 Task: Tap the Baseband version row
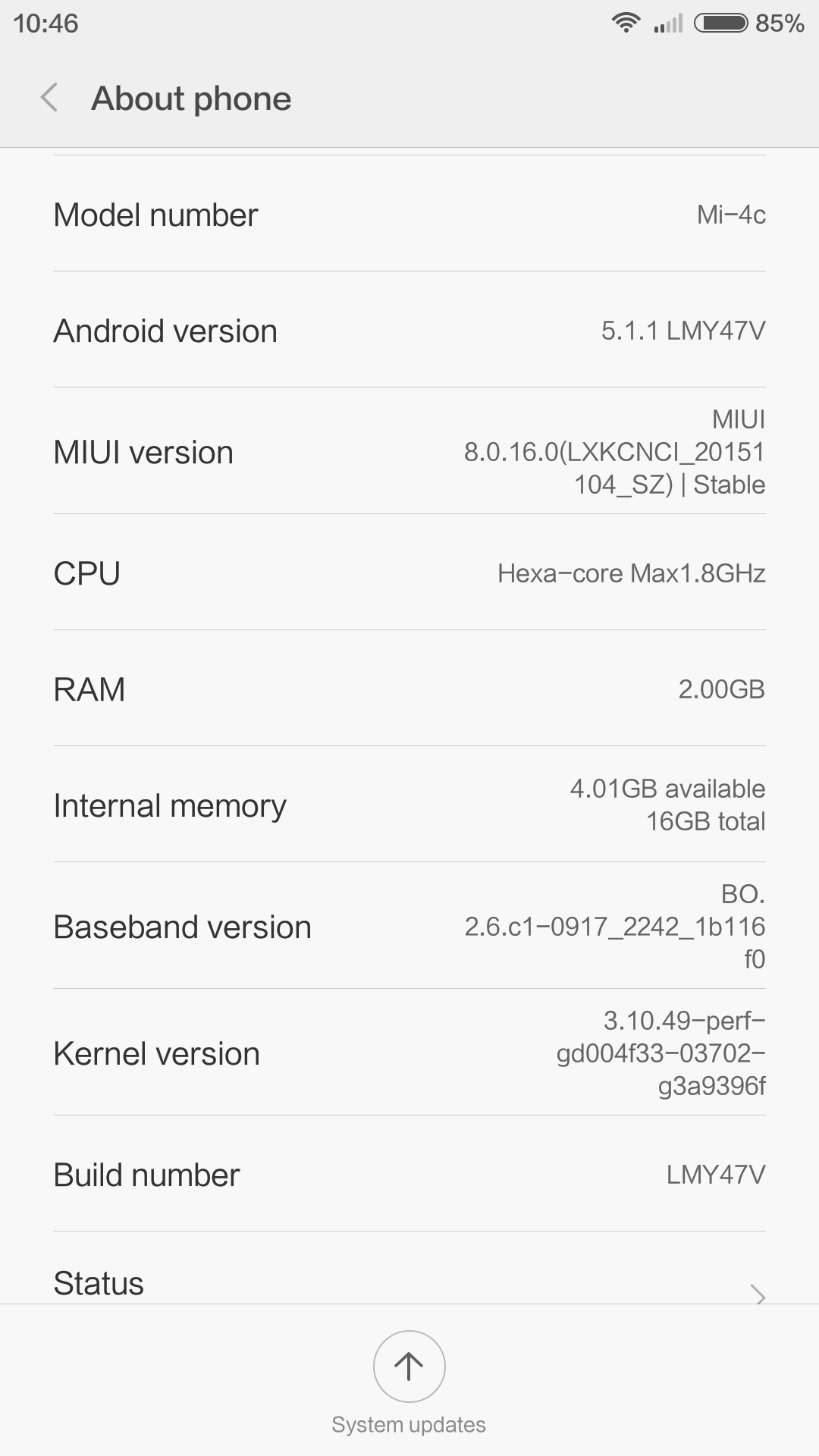(409, 926)
